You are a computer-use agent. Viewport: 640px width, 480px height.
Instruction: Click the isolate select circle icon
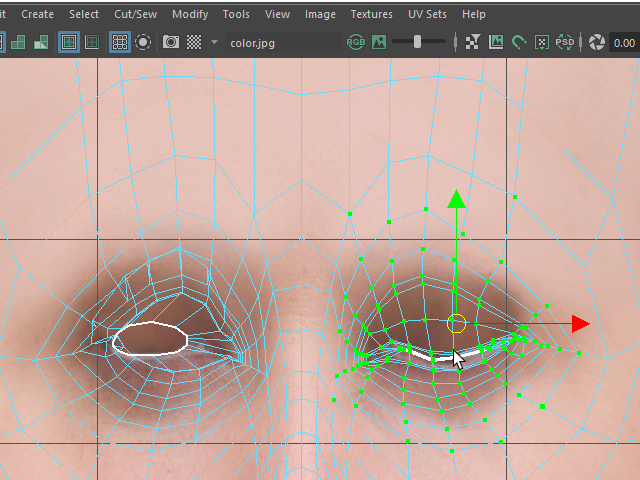tap(143, 42)
